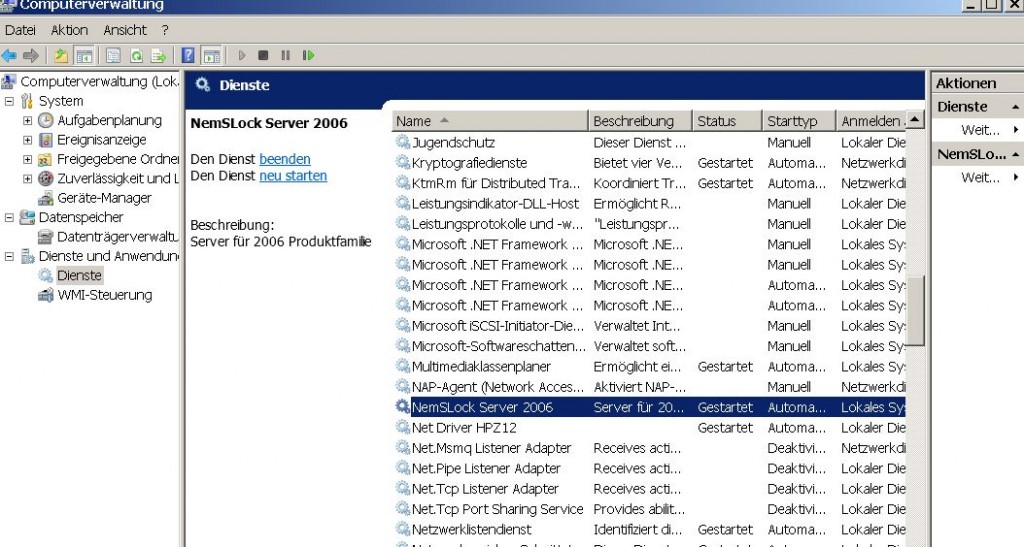Expand the Ereignisanzeige tree node

[x=27, y=140]
